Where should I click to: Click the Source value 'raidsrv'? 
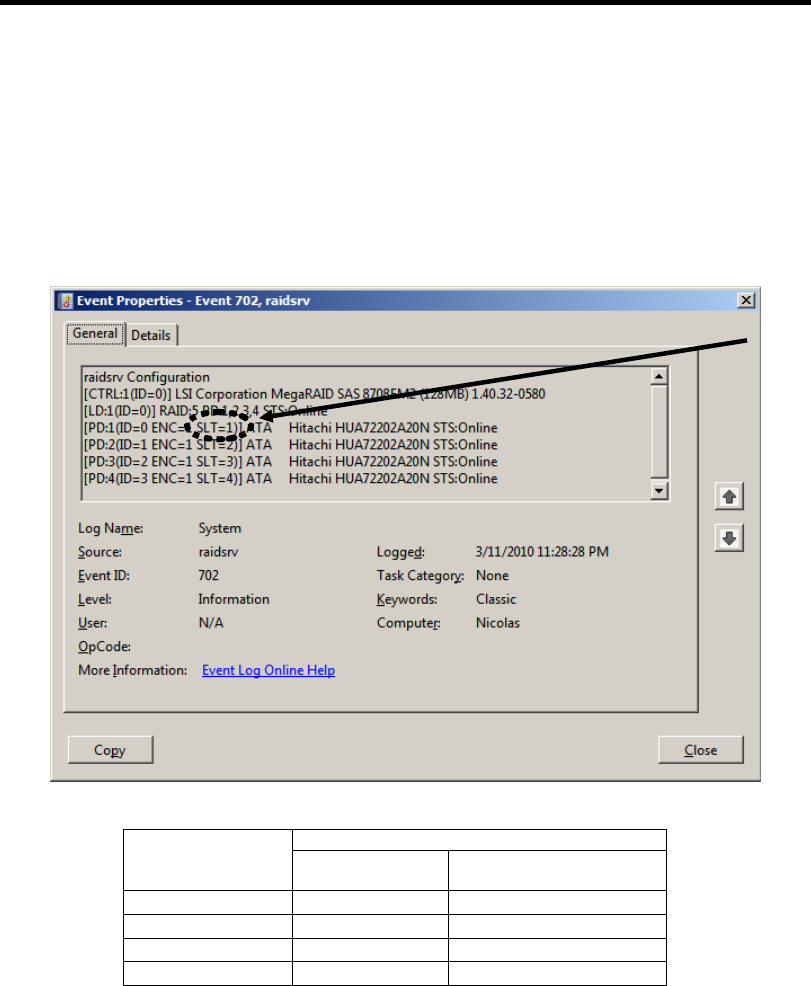[218, 552]
